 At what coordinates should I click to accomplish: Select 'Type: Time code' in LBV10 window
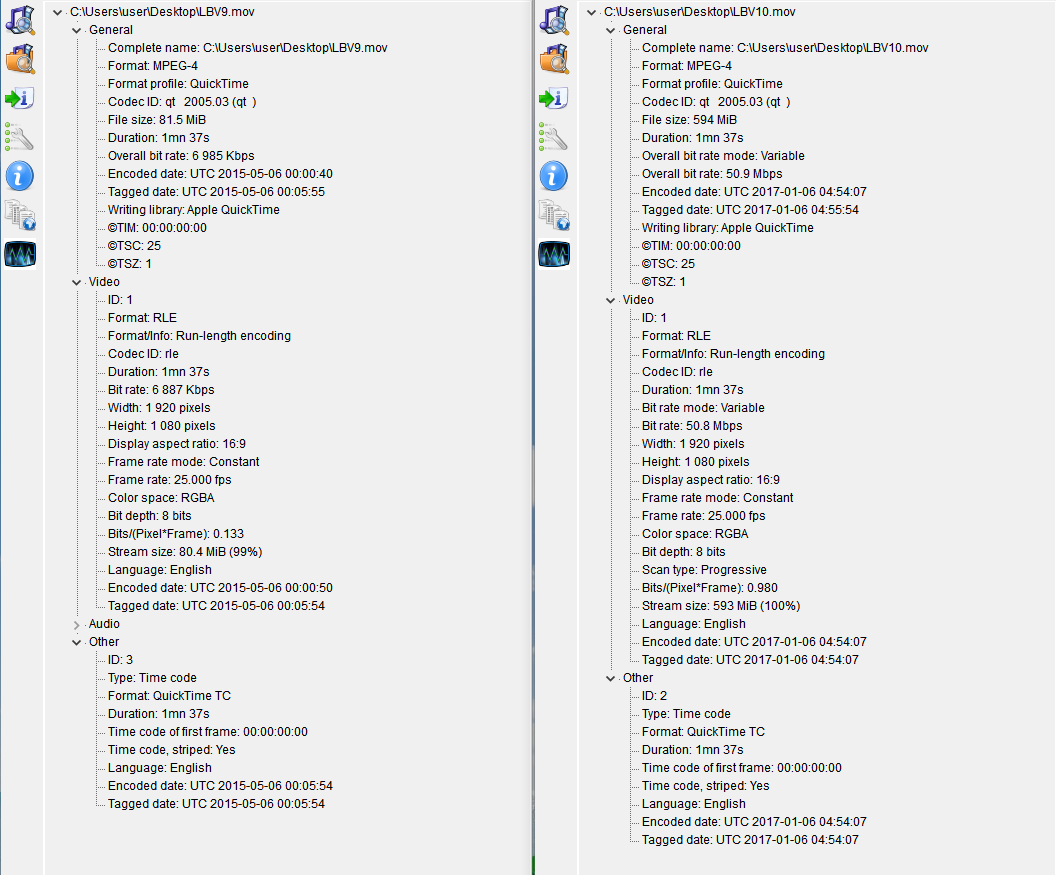pos(686,714)
